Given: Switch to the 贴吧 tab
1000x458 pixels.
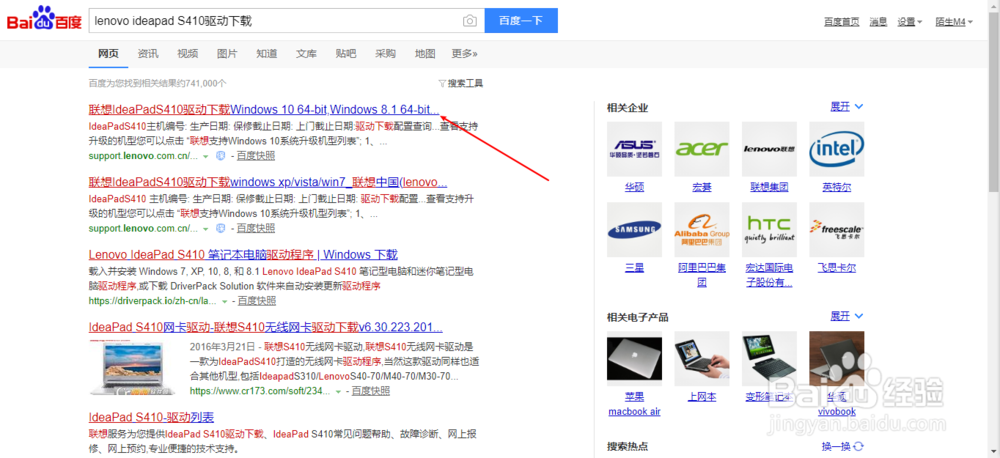Looking at the screenshot, I should [x=346, y=54].
